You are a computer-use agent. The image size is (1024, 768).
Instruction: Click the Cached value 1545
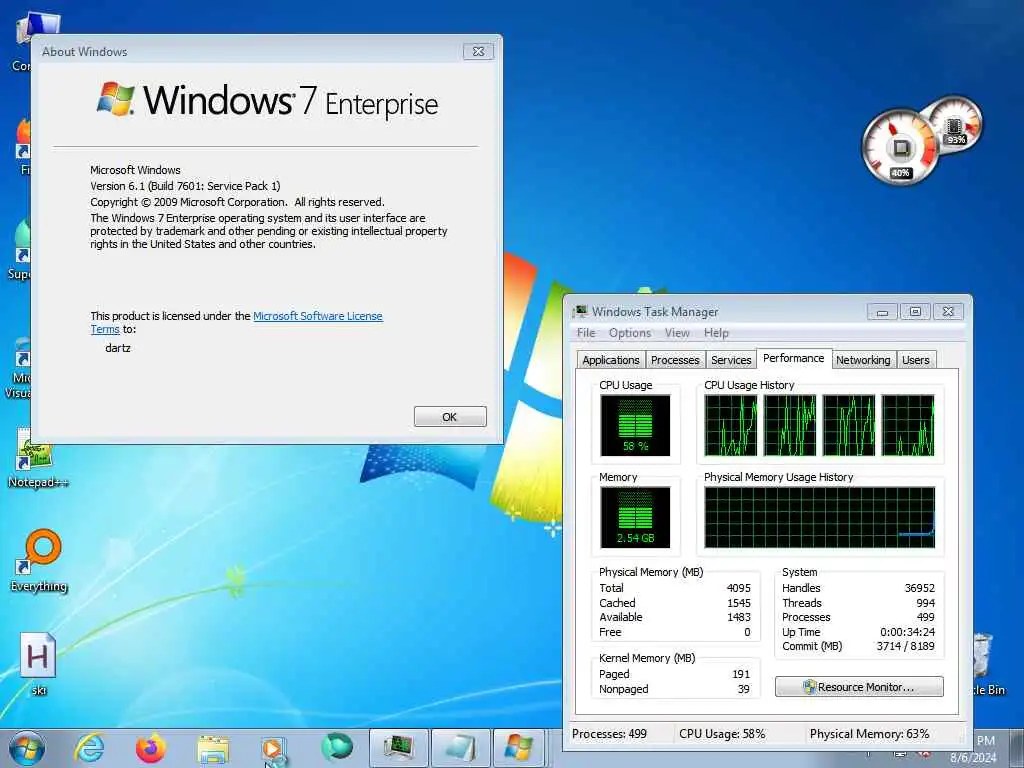tap(739, 603)
